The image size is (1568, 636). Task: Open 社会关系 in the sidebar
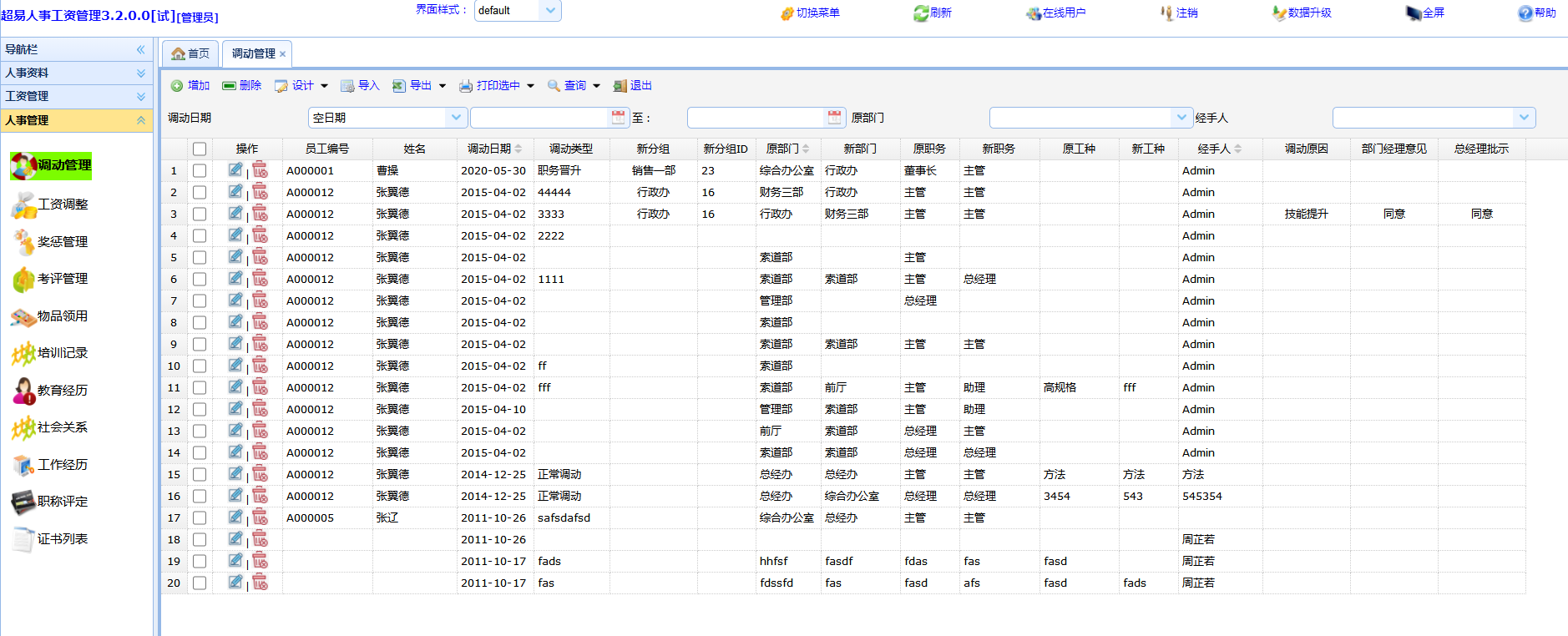pos(50,427)
